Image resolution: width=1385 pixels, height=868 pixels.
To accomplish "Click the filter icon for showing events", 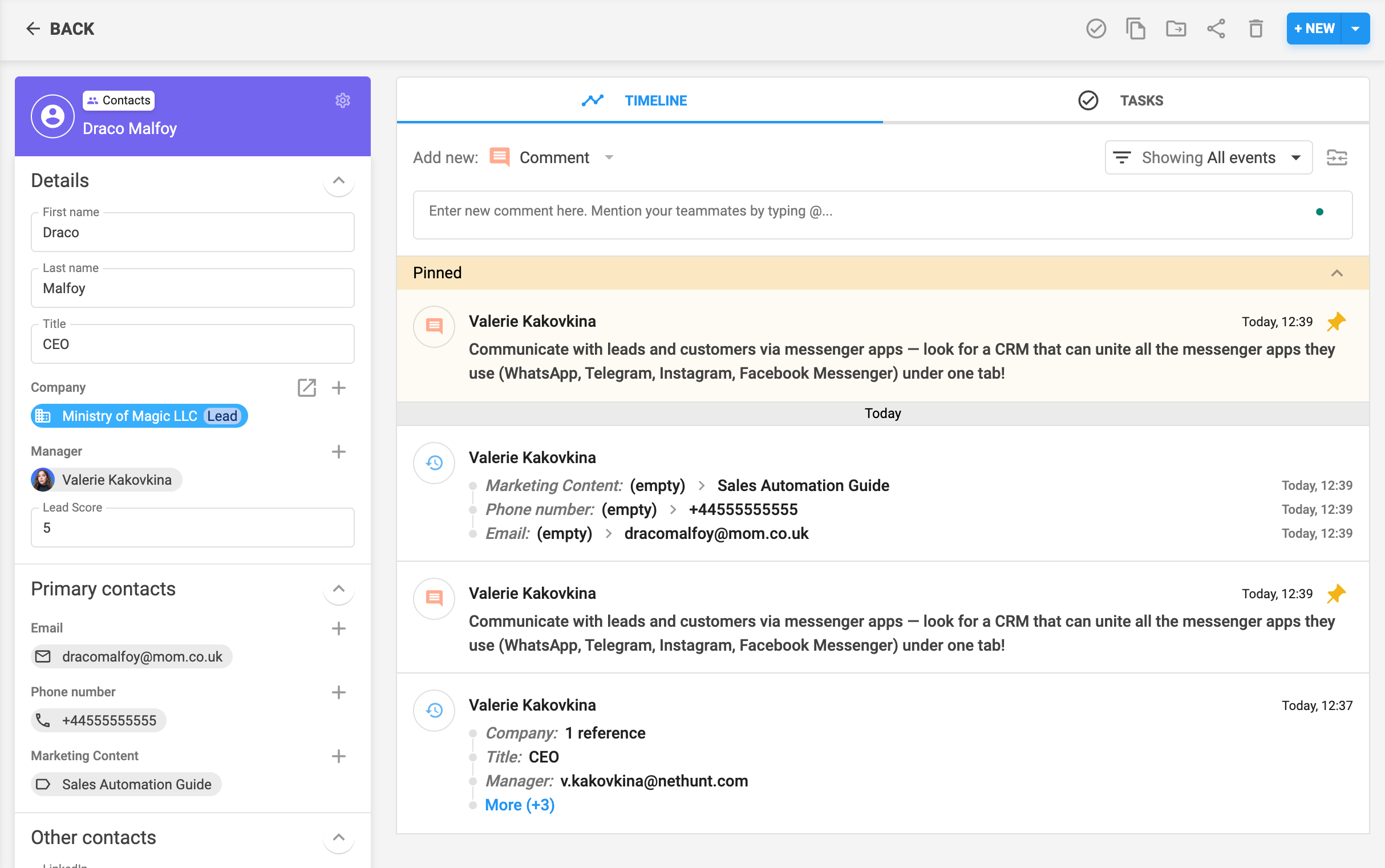I will click(1123, 157).
